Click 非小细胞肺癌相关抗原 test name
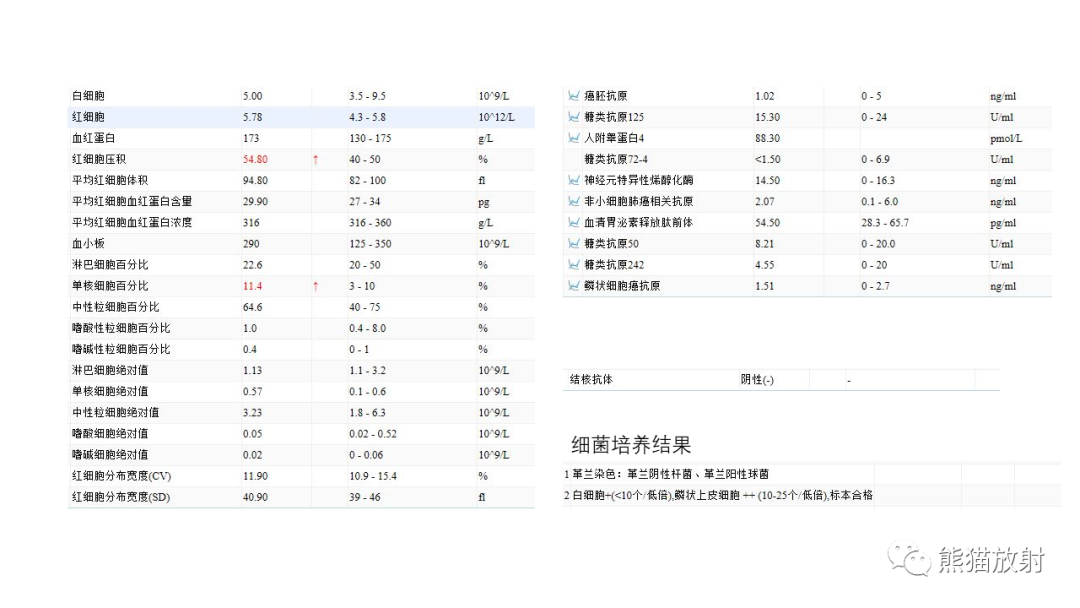This screenshot has height=608, width=1080. click(x=638, y=202)
